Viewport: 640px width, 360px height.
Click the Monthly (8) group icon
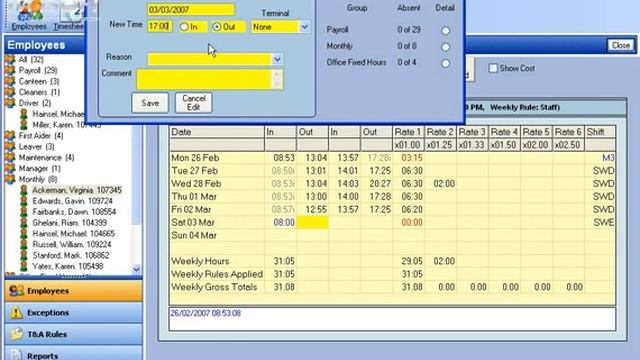[x=10, y=179]
